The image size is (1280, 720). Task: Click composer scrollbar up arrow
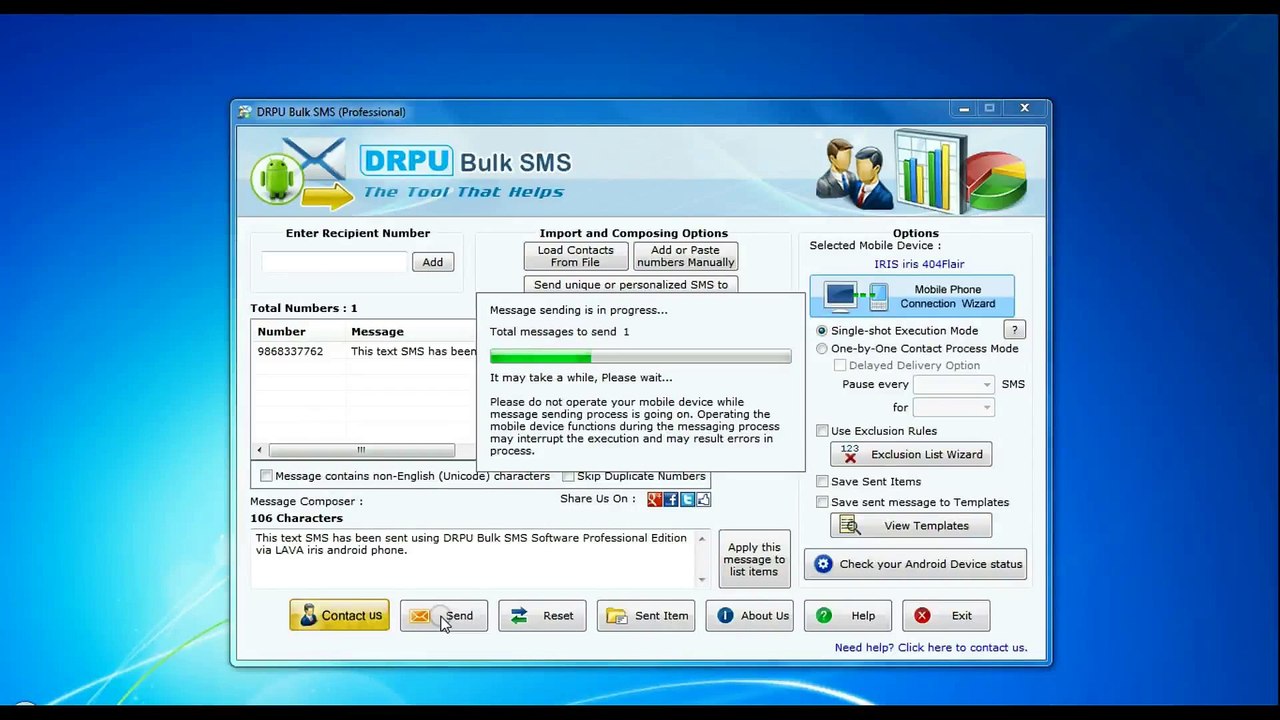[x=701, y=539]
